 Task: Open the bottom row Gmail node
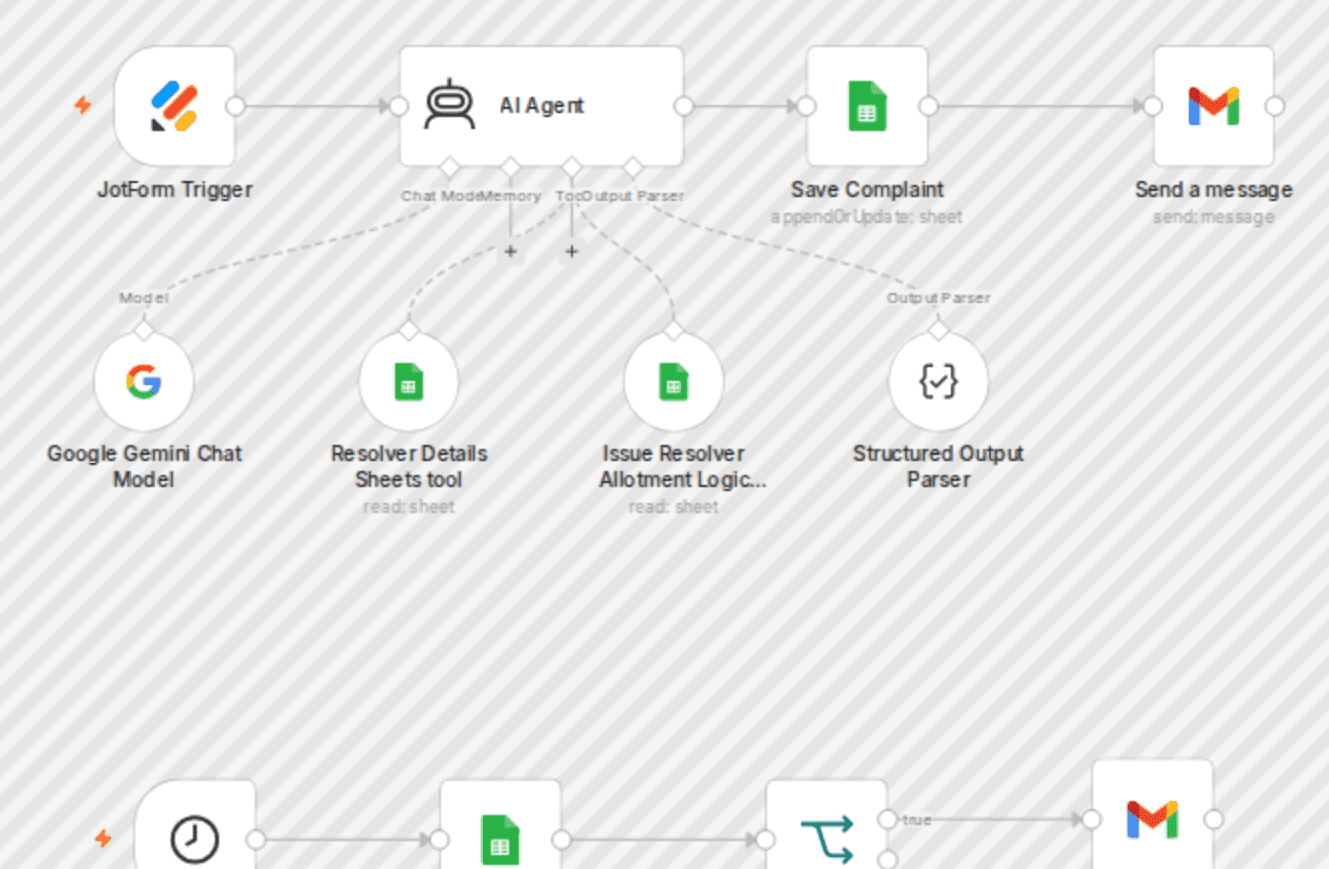(x=1152, y=815)
